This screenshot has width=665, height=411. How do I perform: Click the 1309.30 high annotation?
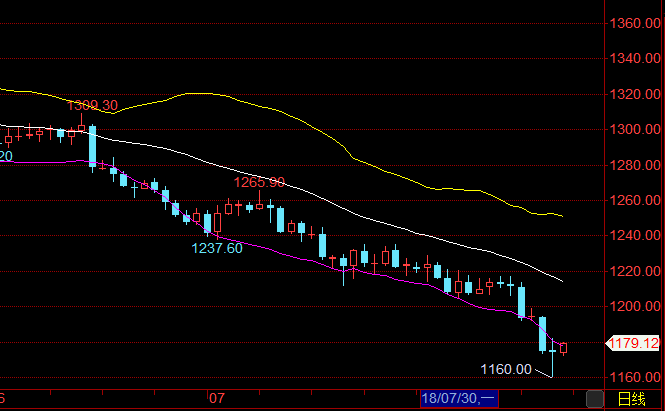[92, 105]
